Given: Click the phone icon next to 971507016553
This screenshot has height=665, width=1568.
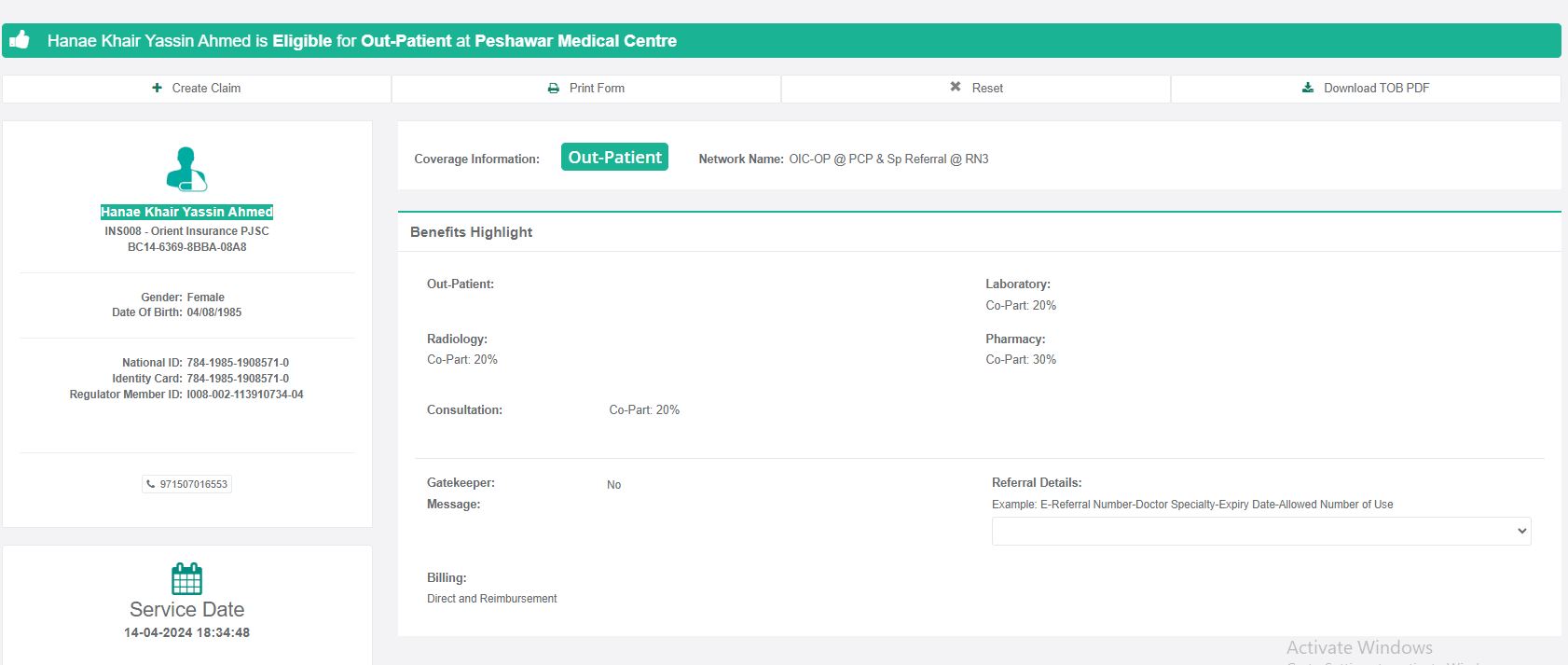Looking at the screenshot, I should (151, 484).
